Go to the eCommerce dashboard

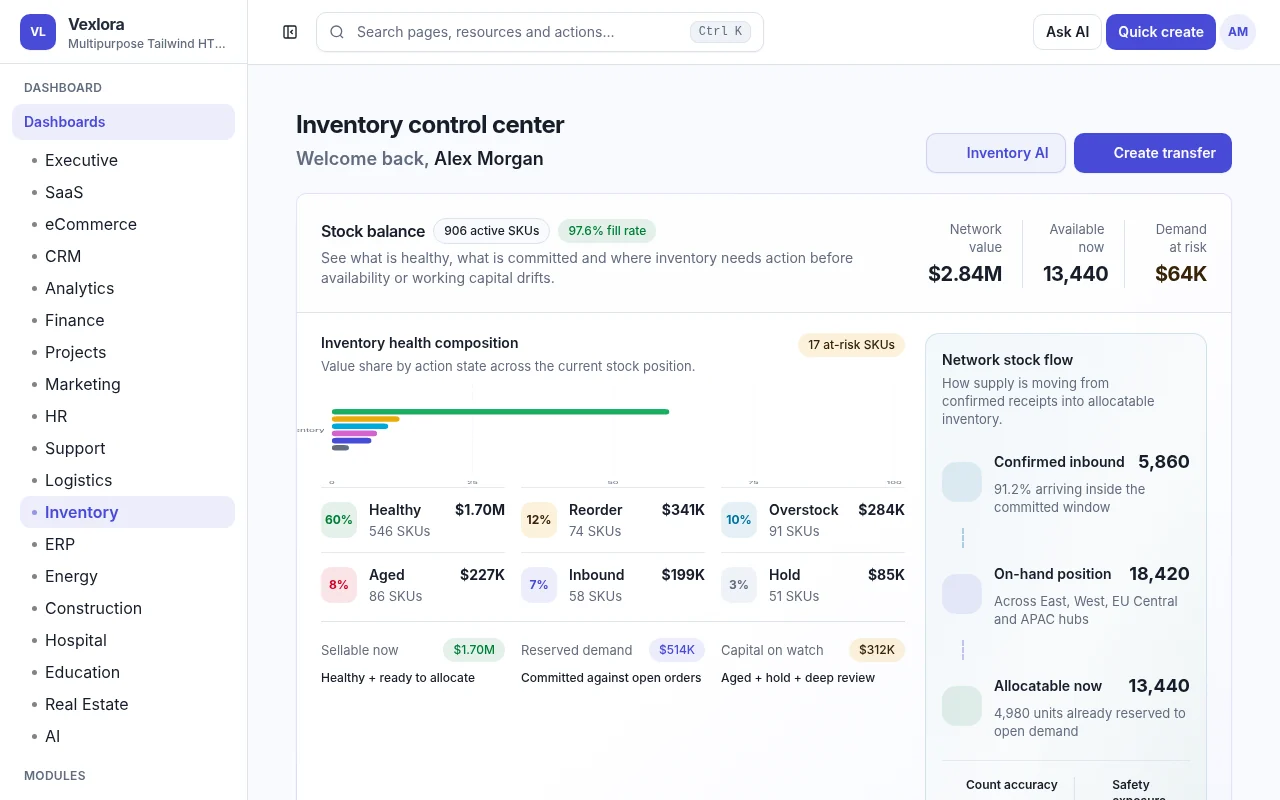pyautogui.click(x=127, y=224)
